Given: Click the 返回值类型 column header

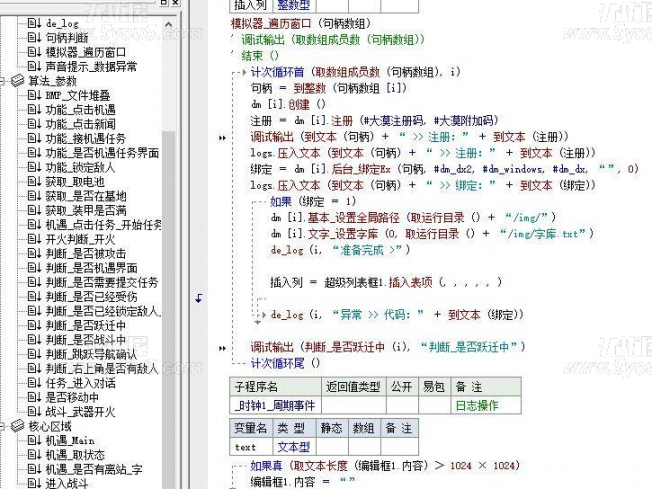Looking at the screenshot, I should [353, 387].
